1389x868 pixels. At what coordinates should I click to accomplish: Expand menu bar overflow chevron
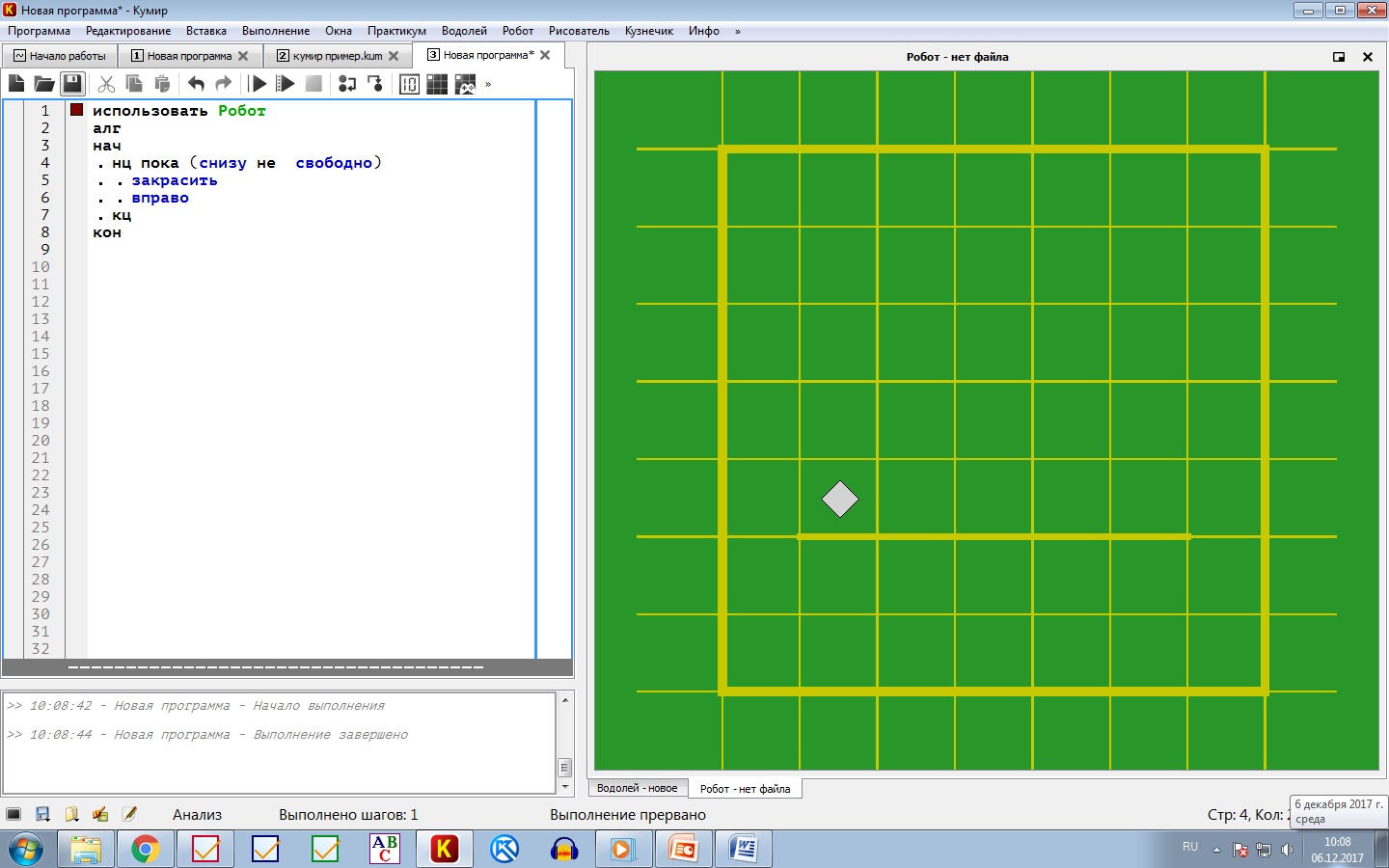coord(738,31)
